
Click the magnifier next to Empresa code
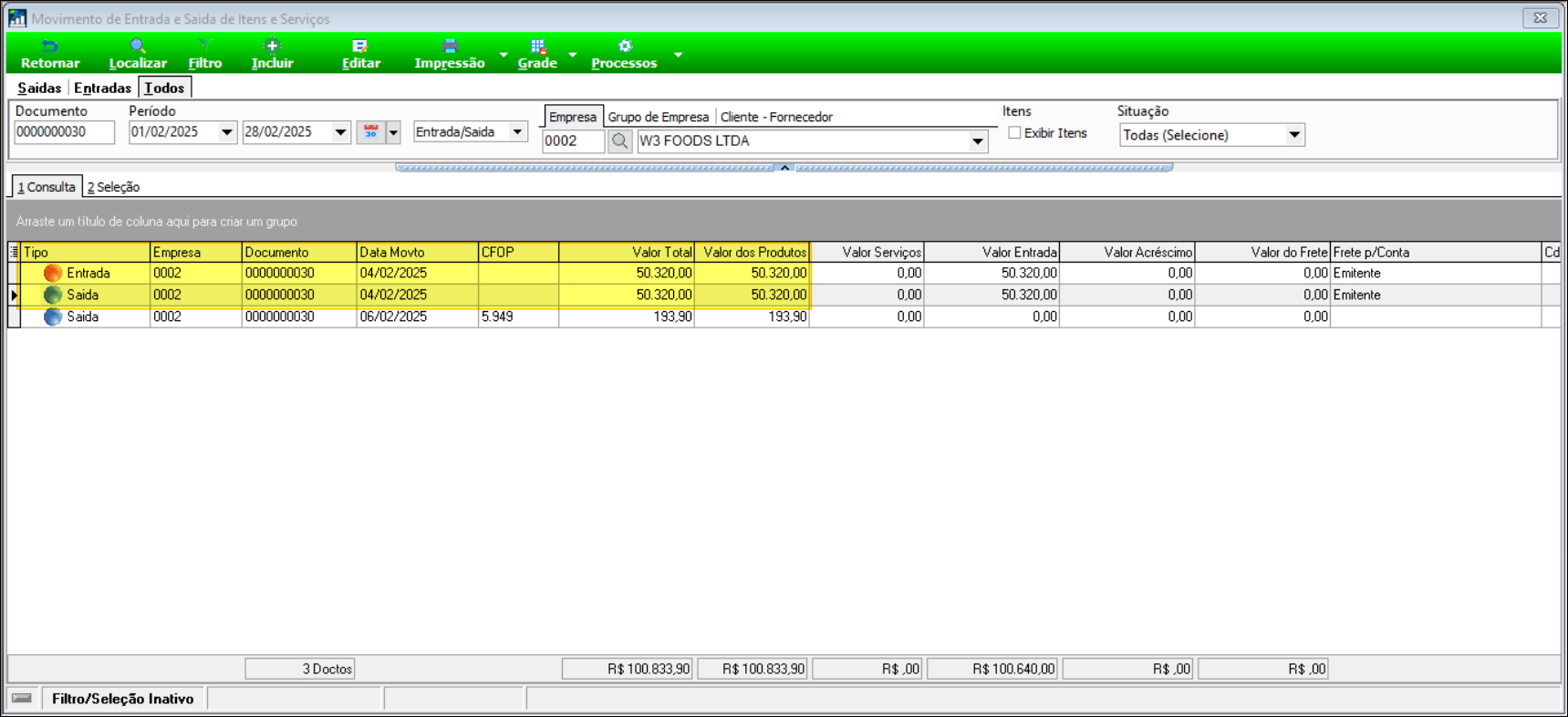coord(619,141)
